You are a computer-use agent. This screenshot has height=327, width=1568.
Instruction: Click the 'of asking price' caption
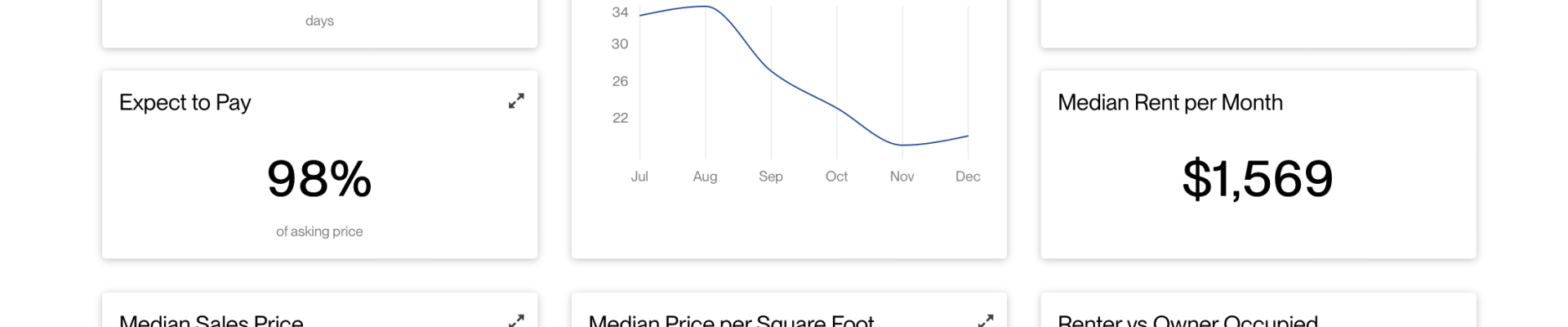(319, 231)
